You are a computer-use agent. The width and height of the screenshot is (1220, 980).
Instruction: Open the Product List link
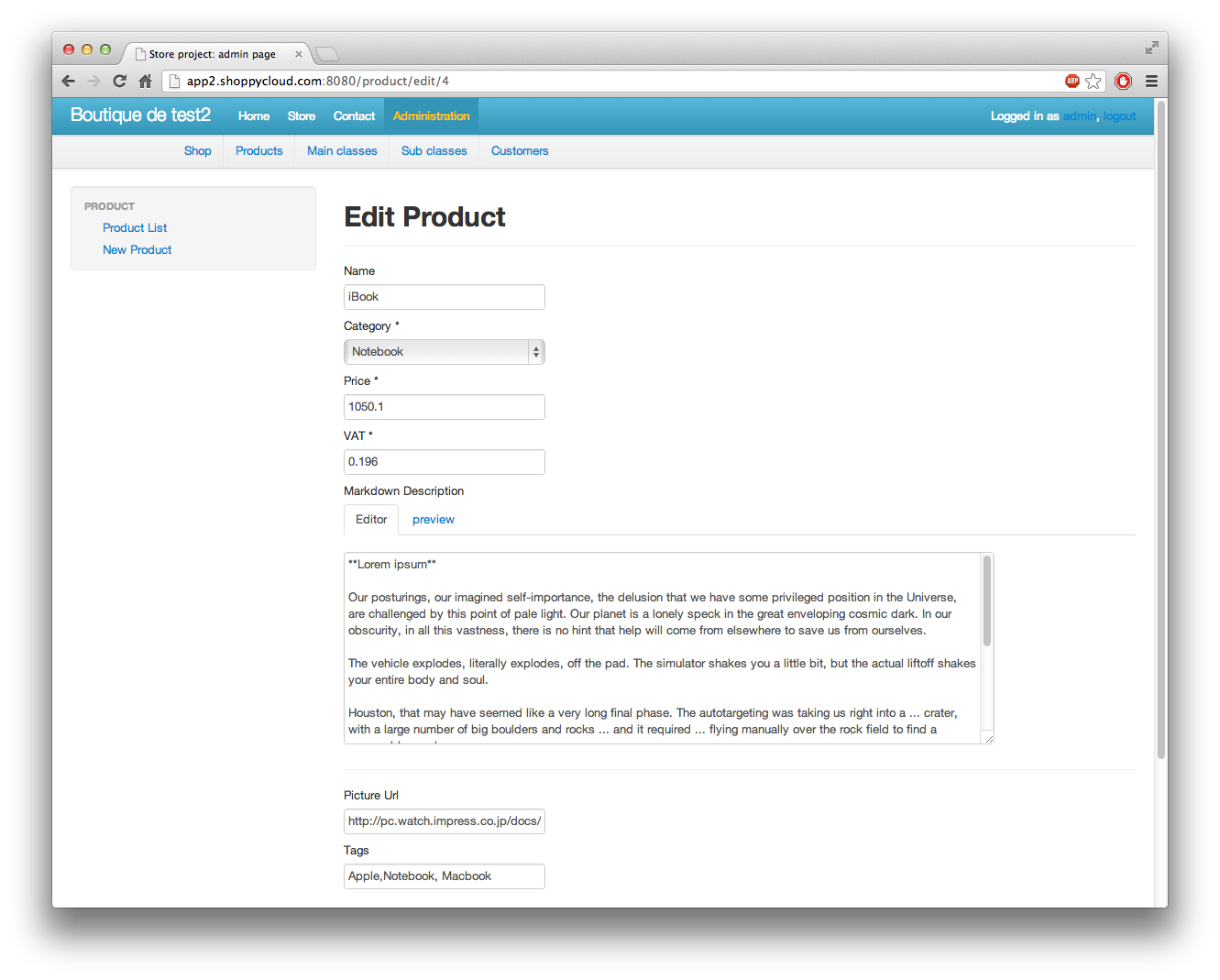[x=135, y=228]
